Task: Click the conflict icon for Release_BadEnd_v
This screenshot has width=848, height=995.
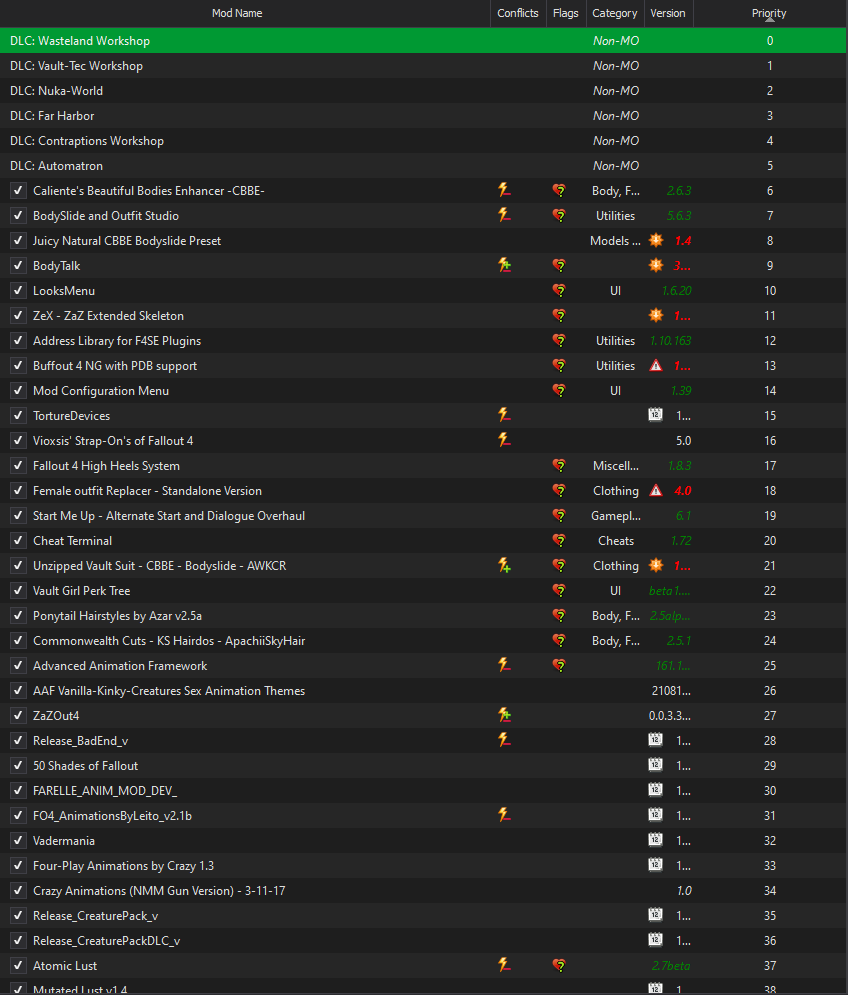Action: pos(504,740)
